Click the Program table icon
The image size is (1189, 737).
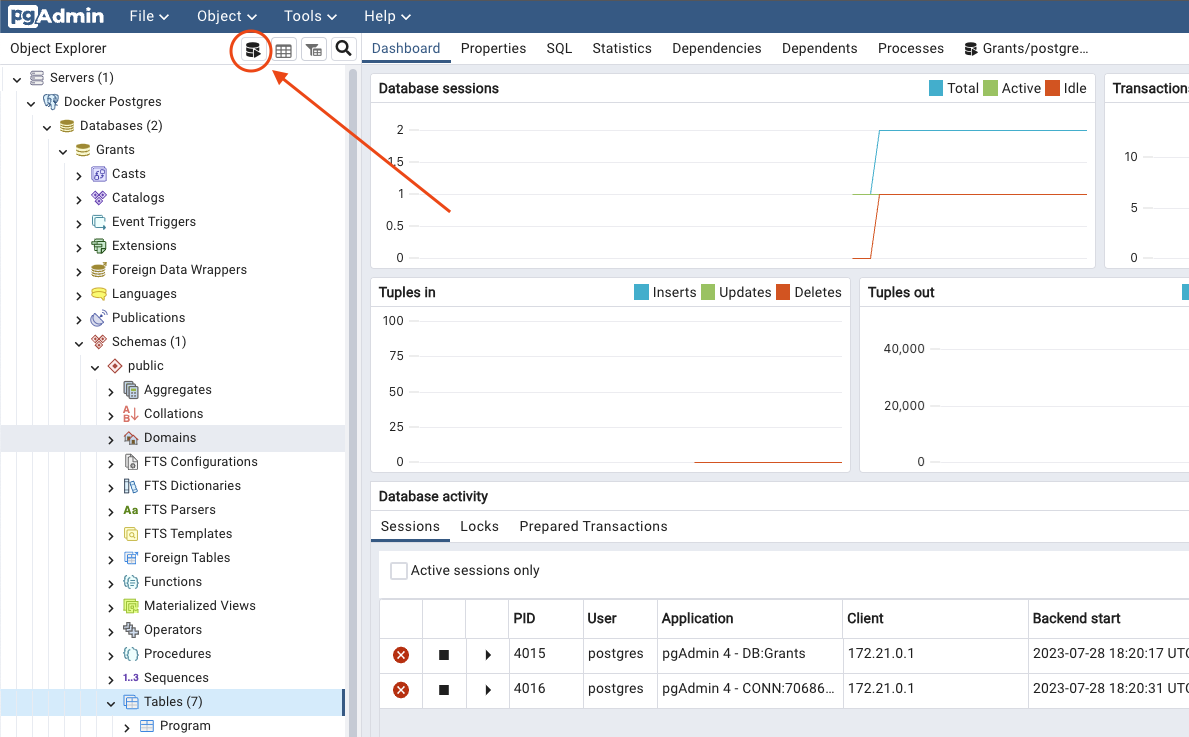click(146, 726)
